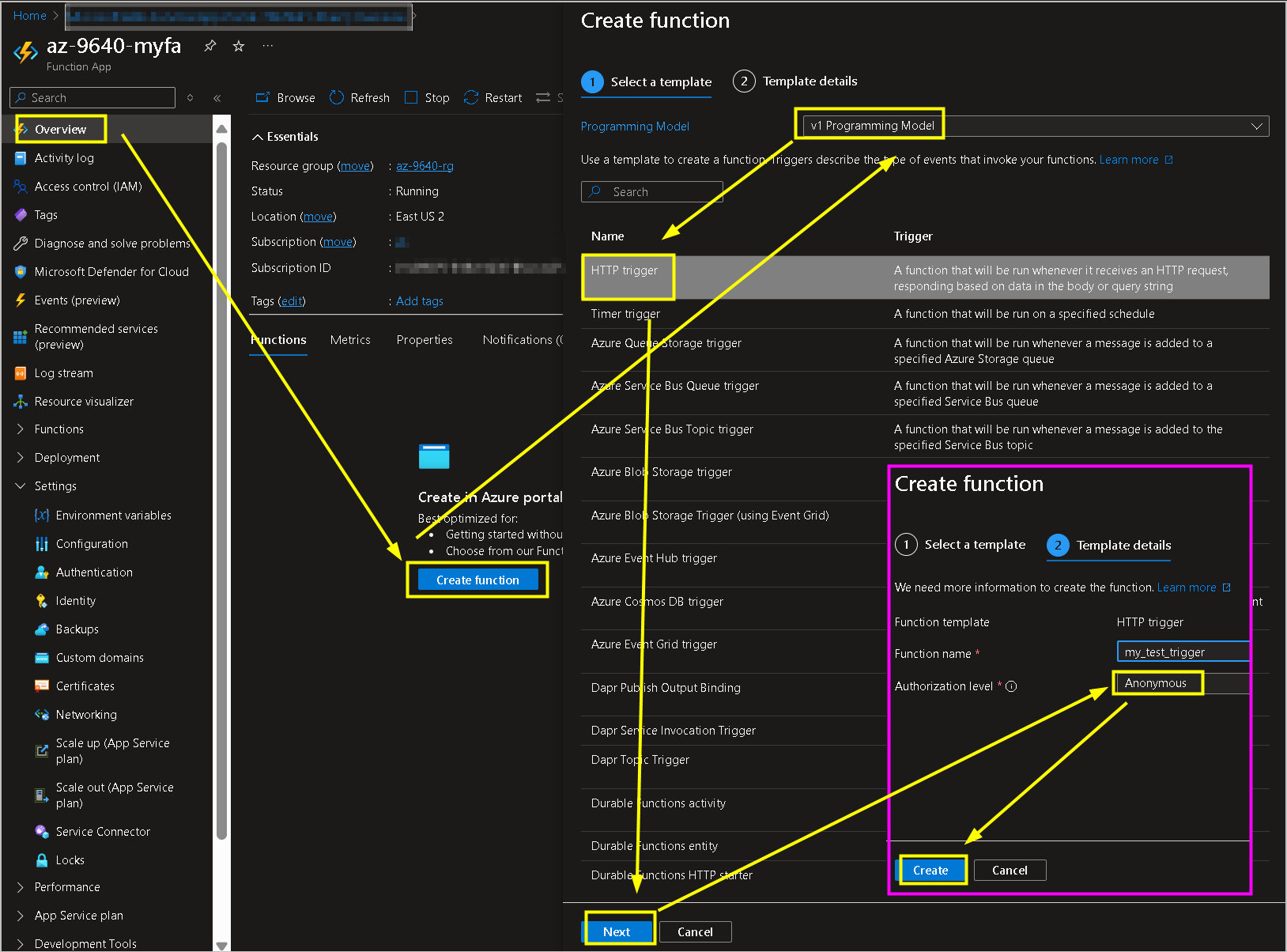1287x952 pixels.
Task: Open the Authorization level Anonymous dropdown
Action: tap(1183, 683)
